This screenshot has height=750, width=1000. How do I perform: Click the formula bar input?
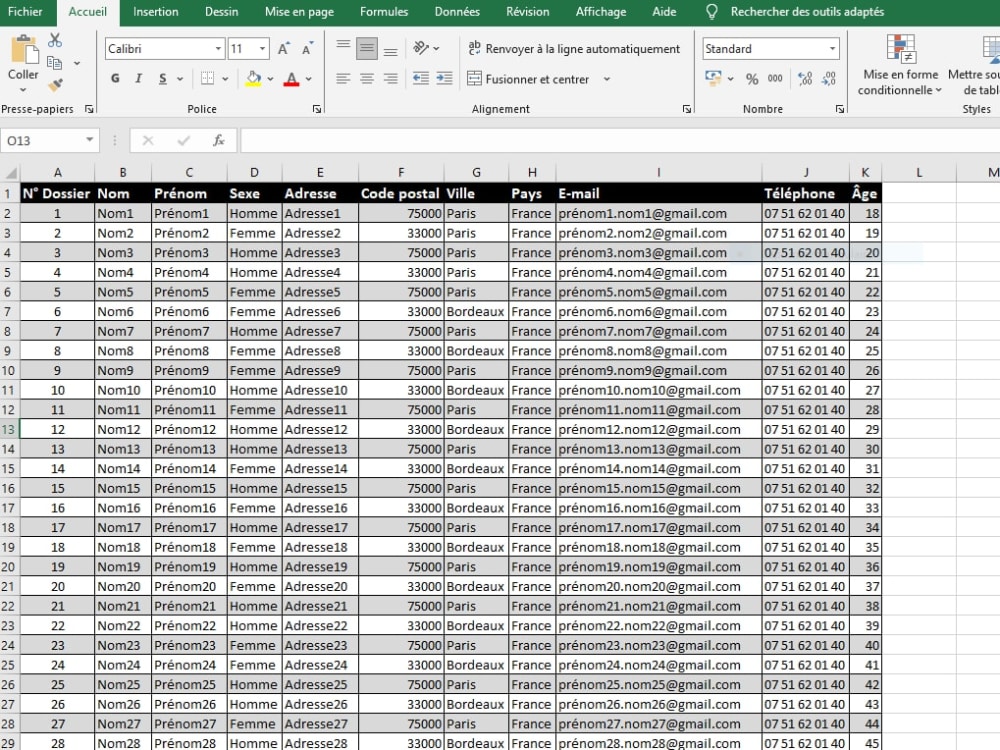click(619, 140)
